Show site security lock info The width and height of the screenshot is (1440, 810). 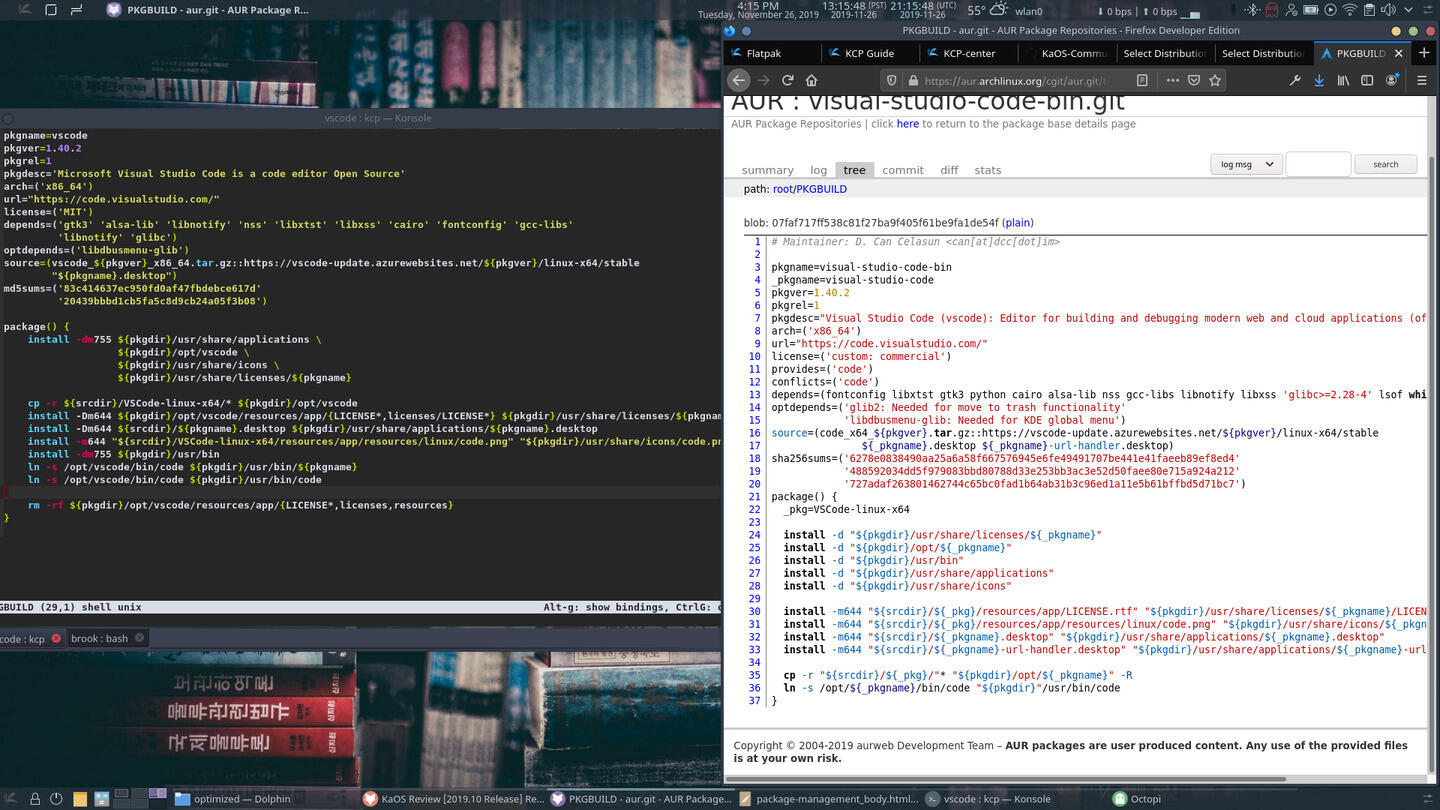912,80
